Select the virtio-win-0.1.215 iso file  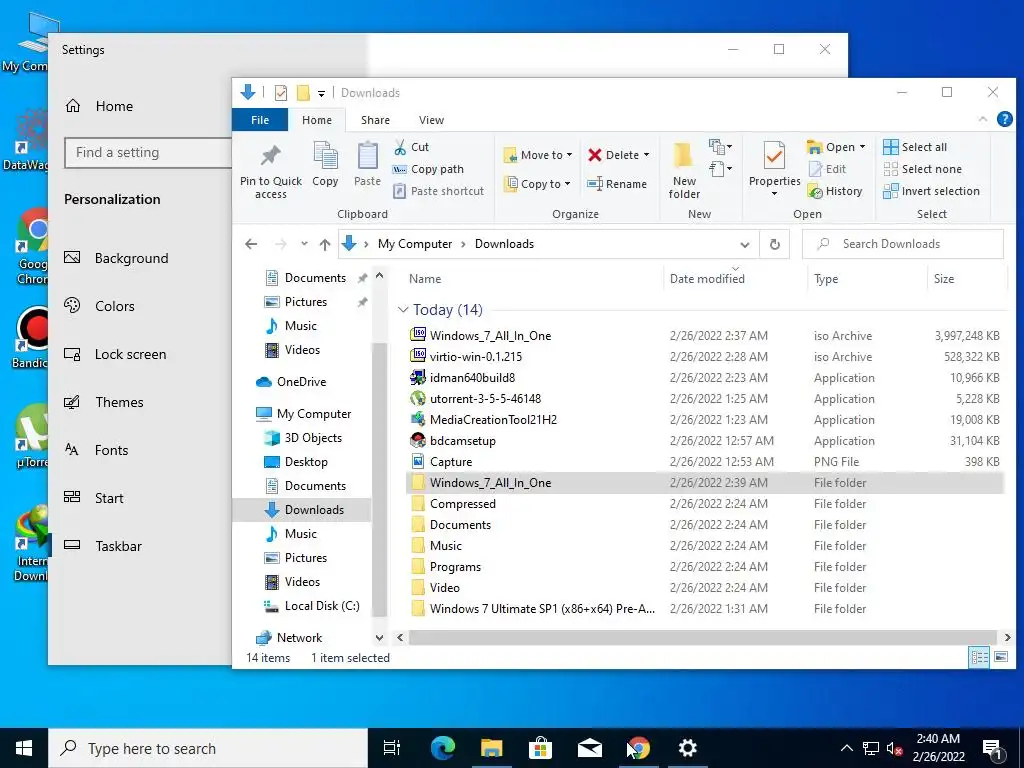[x=704, y=357]
